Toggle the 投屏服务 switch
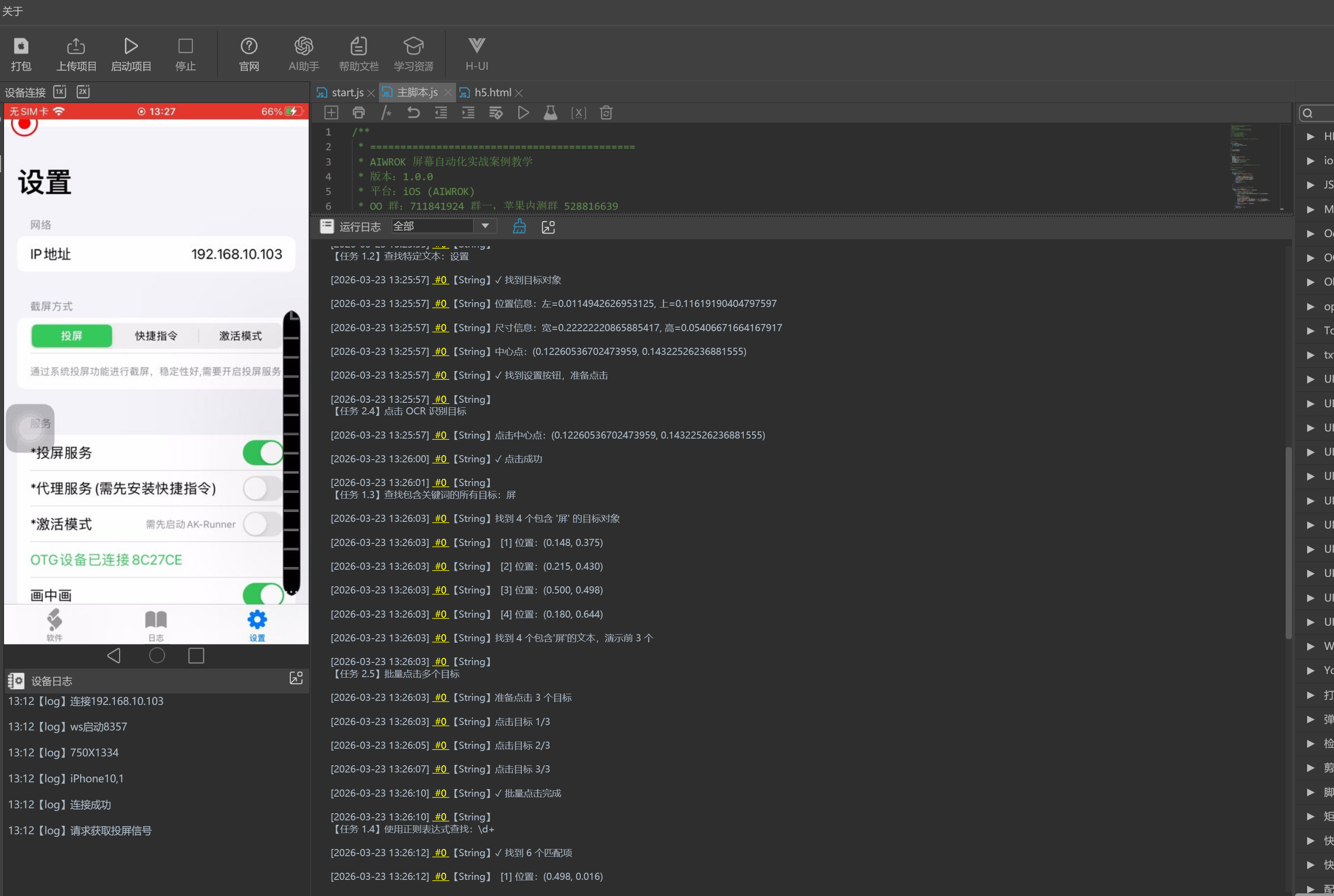 pos(263,452)
